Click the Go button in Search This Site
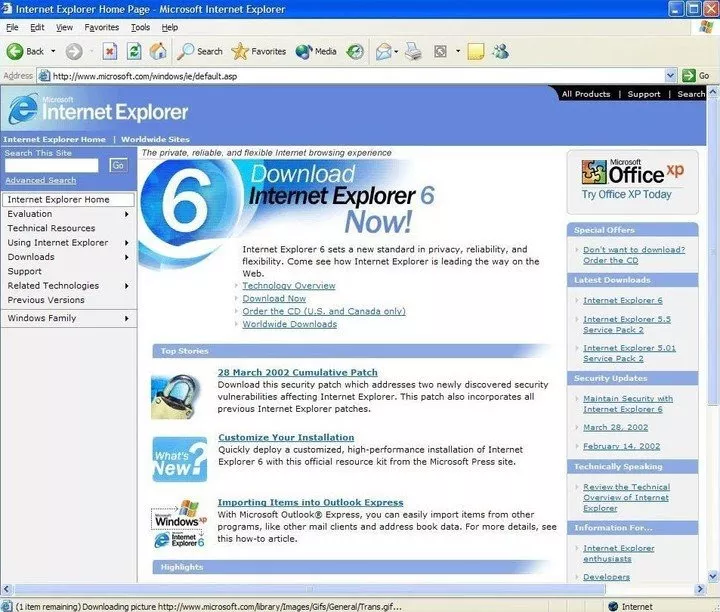The height and width of the screenshot is (612, 720). pyautogui.click(x=118, y=165)
